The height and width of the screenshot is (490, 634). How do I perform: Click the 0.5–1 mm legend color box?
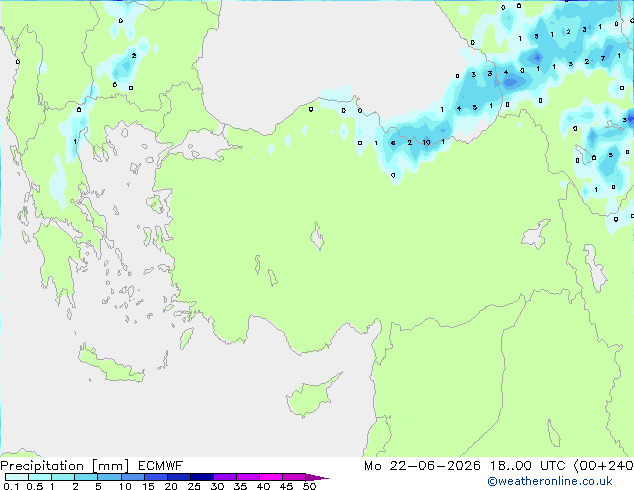pos(40,477)
